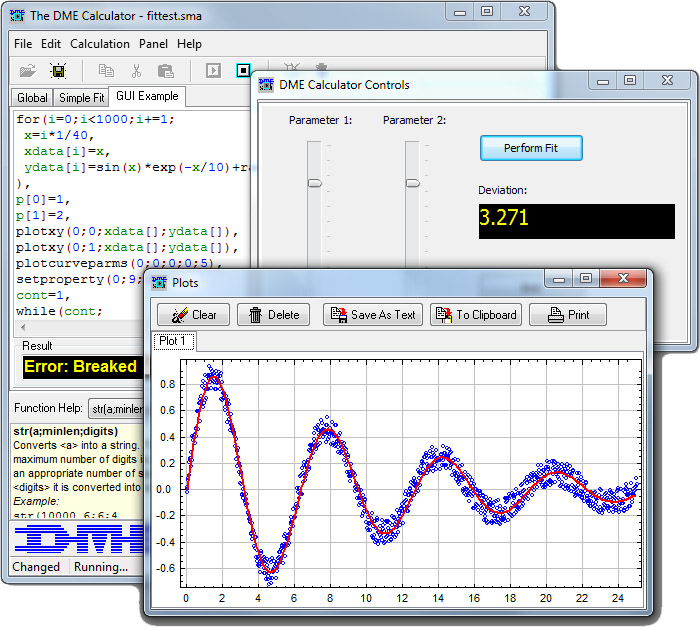This screenshot has height=627, width=700.
Task: Click the Cut scissors icon
Action: (x=136, y=71)
